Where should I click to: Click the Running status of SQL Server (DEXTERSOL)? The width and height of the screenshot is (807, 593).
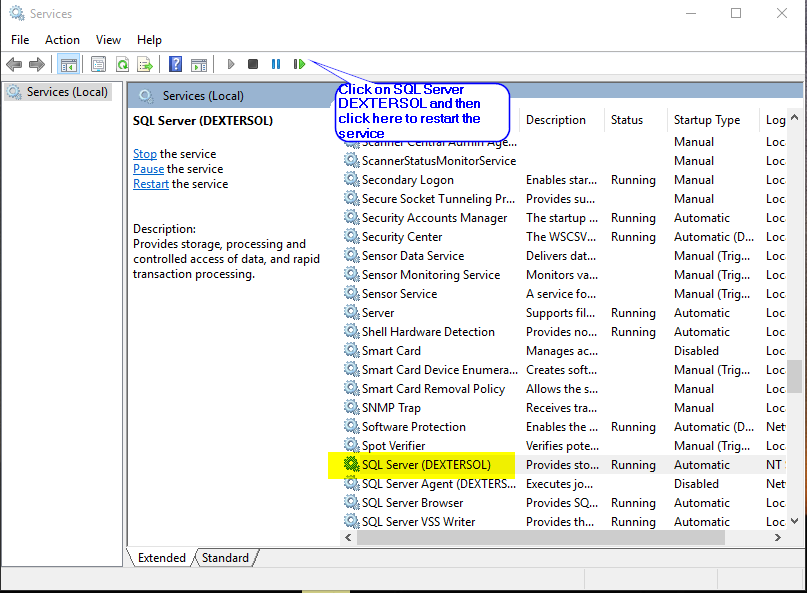(x=633, y=465)
